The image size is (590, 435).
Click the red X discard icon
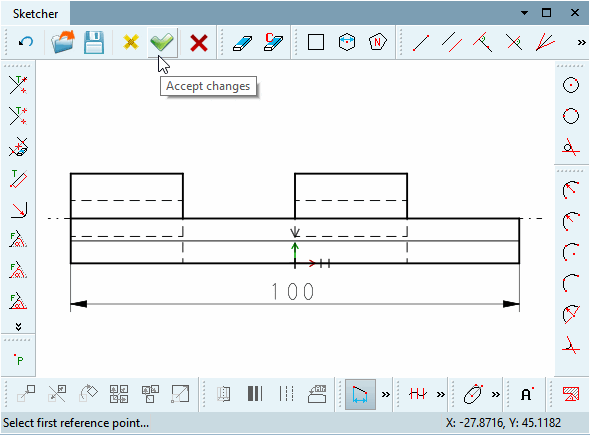point(199,43)
